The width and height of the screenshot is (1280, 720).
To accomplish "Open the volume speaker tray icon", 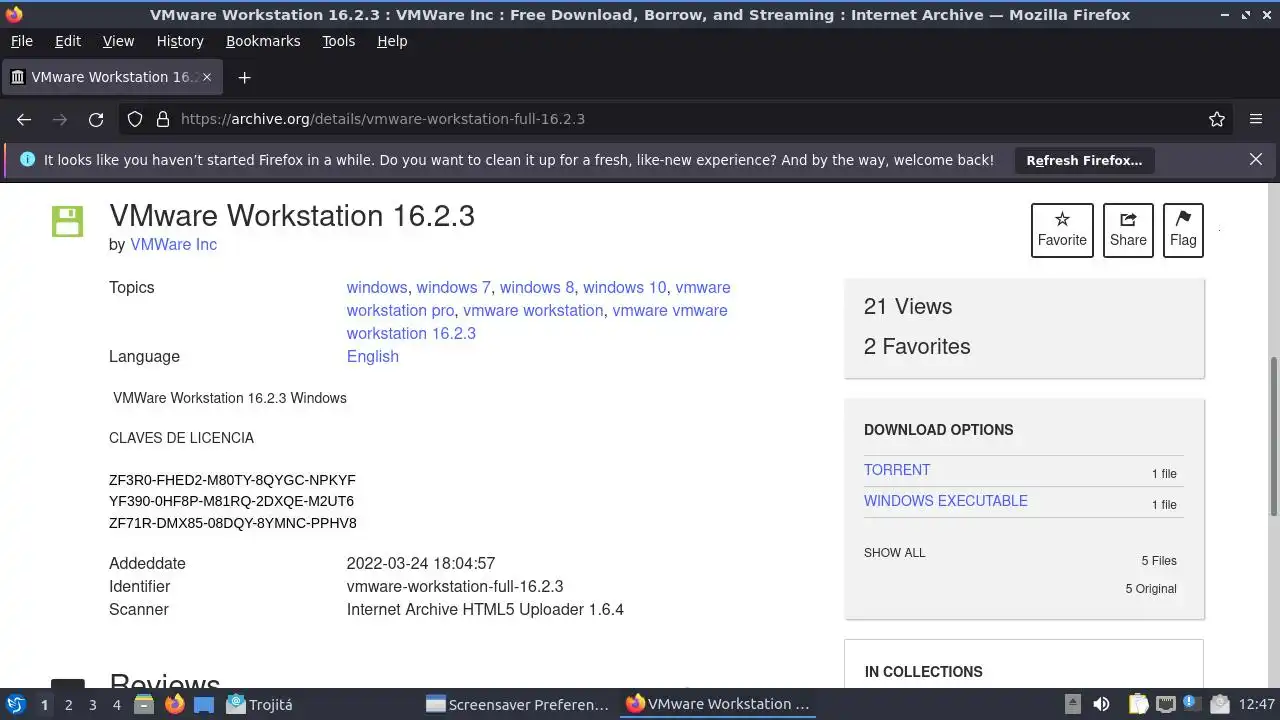I will click(1101, 704).
